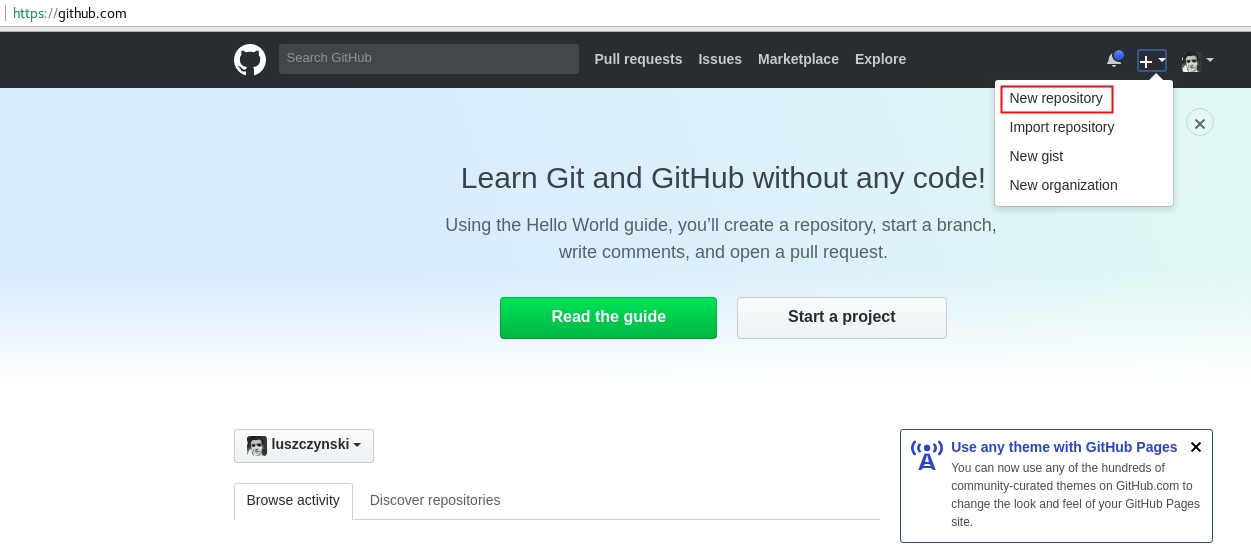This screenshot has height=549, width=1251.
Task: Go to Marketplace link
Action: pyautogui.click(x=798, y=59)
